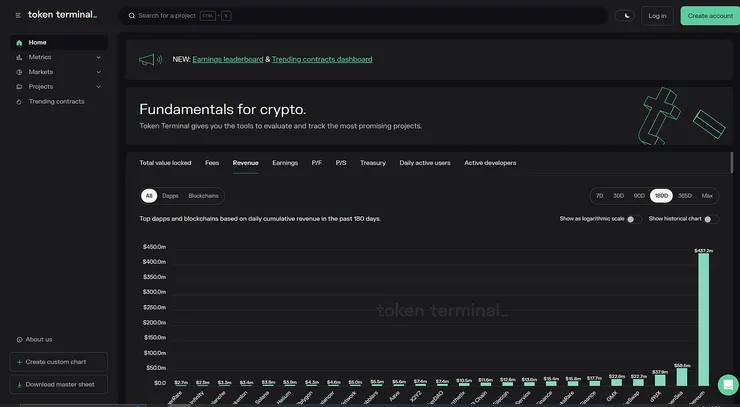740x407 pixels.
Task: Click the $450.0m y-axis label
Action: (154, 247)
